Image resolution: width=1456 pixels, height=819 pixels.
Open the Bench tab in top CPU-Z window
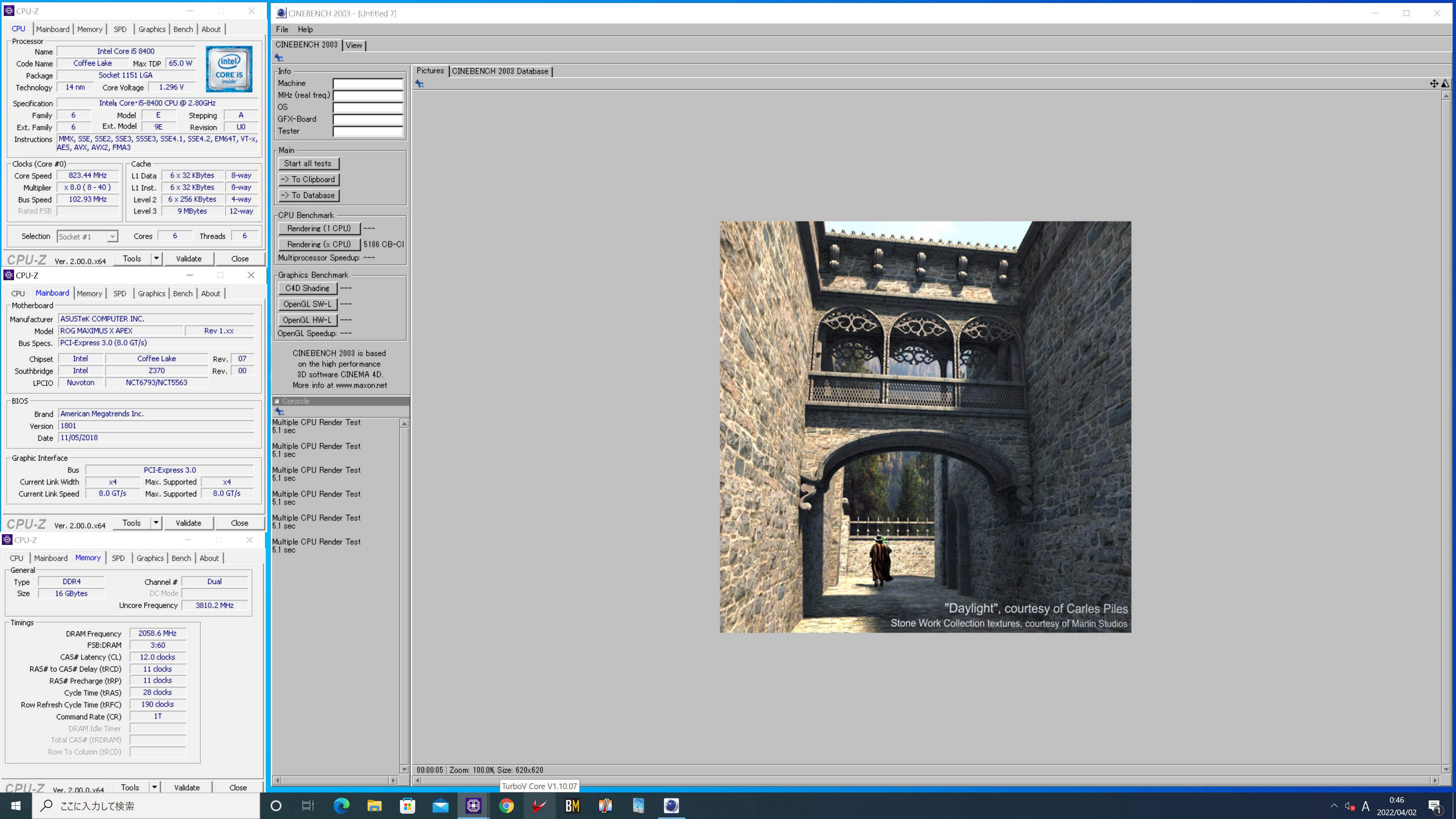pos(183,30)
